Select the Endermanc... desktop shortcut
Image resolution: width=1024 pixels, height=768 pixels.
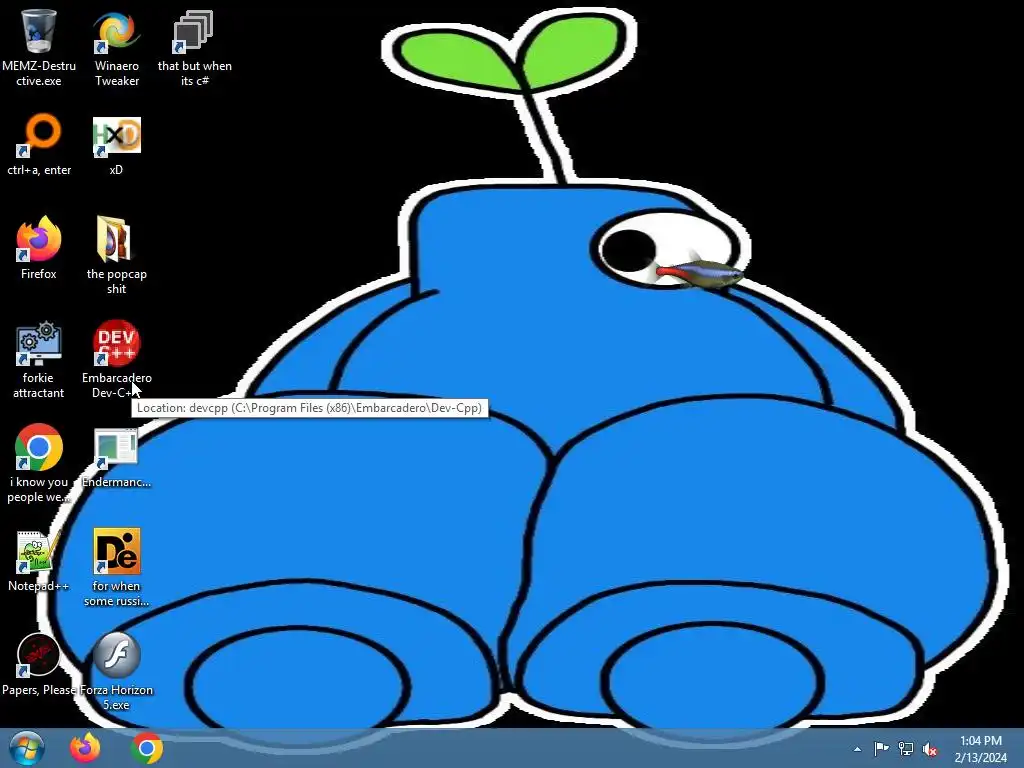tap(116, 449)
